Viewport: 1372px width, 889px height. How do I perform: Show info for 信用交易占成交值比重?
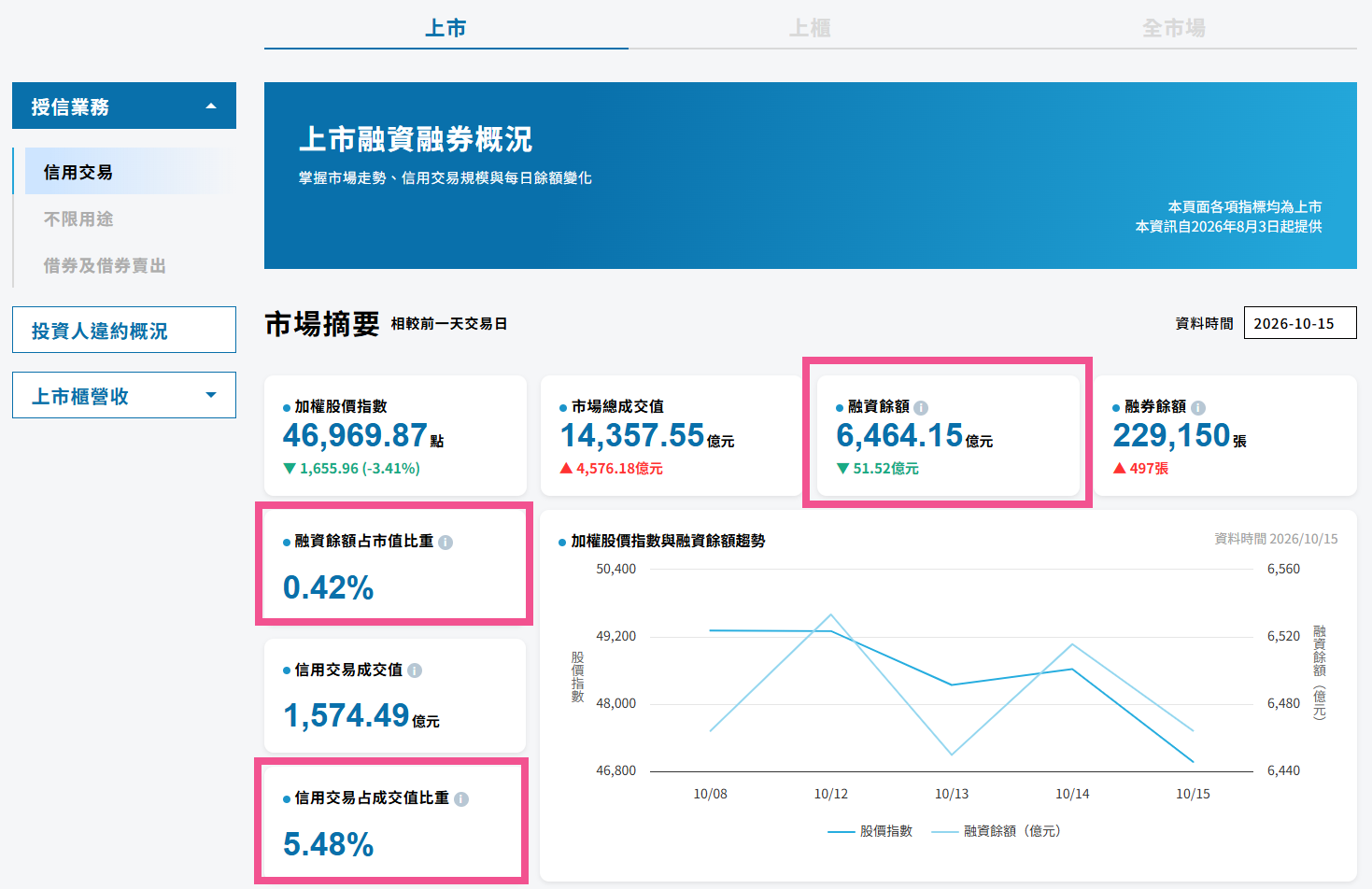point(461,798)
